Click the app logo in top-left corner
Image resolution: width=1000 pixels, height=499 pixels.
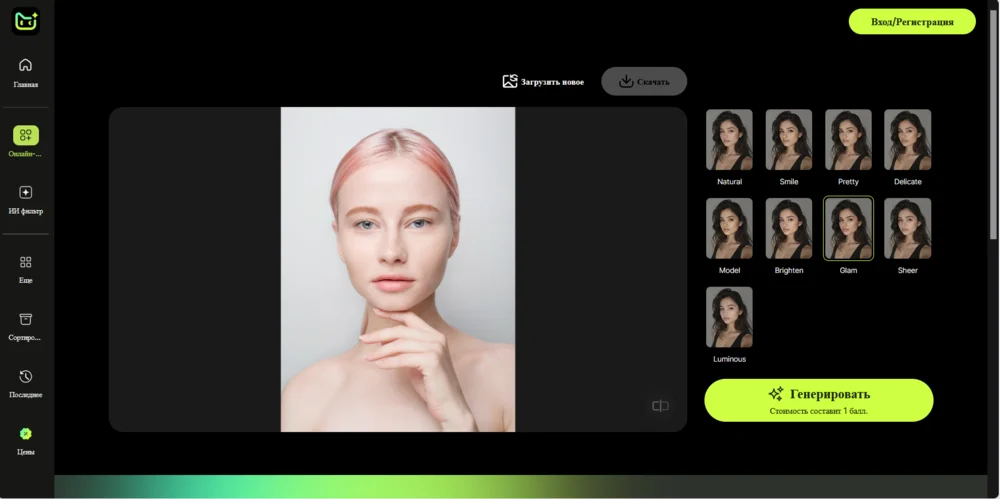pos(26,21)
